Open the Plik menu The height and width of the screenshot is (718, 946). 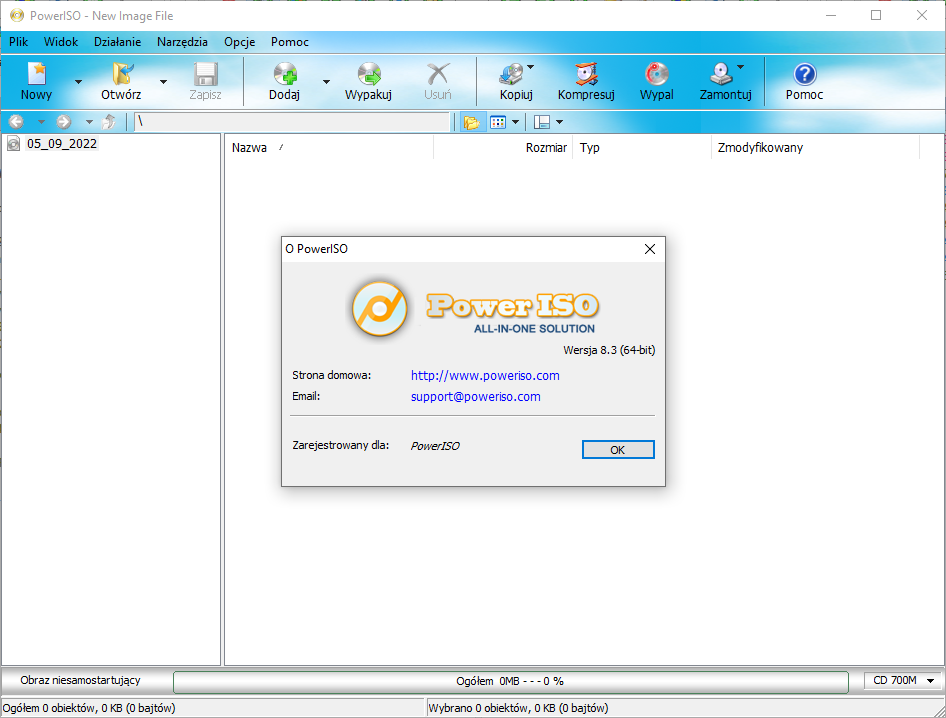[19, 42]
